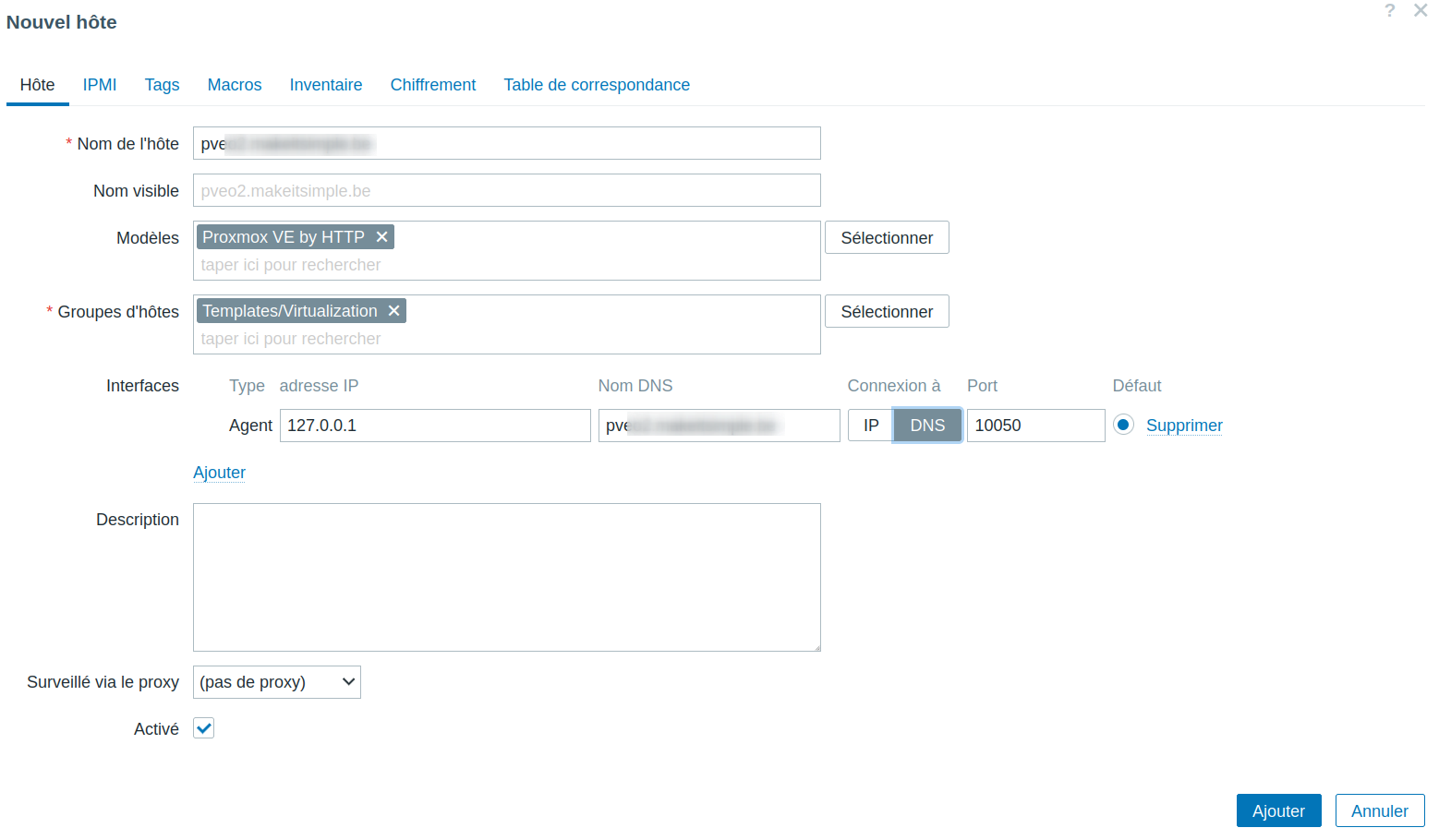Screen dimensions: 1439x840
Task: Select DNS as connection mode
Action: click(927, 426)
